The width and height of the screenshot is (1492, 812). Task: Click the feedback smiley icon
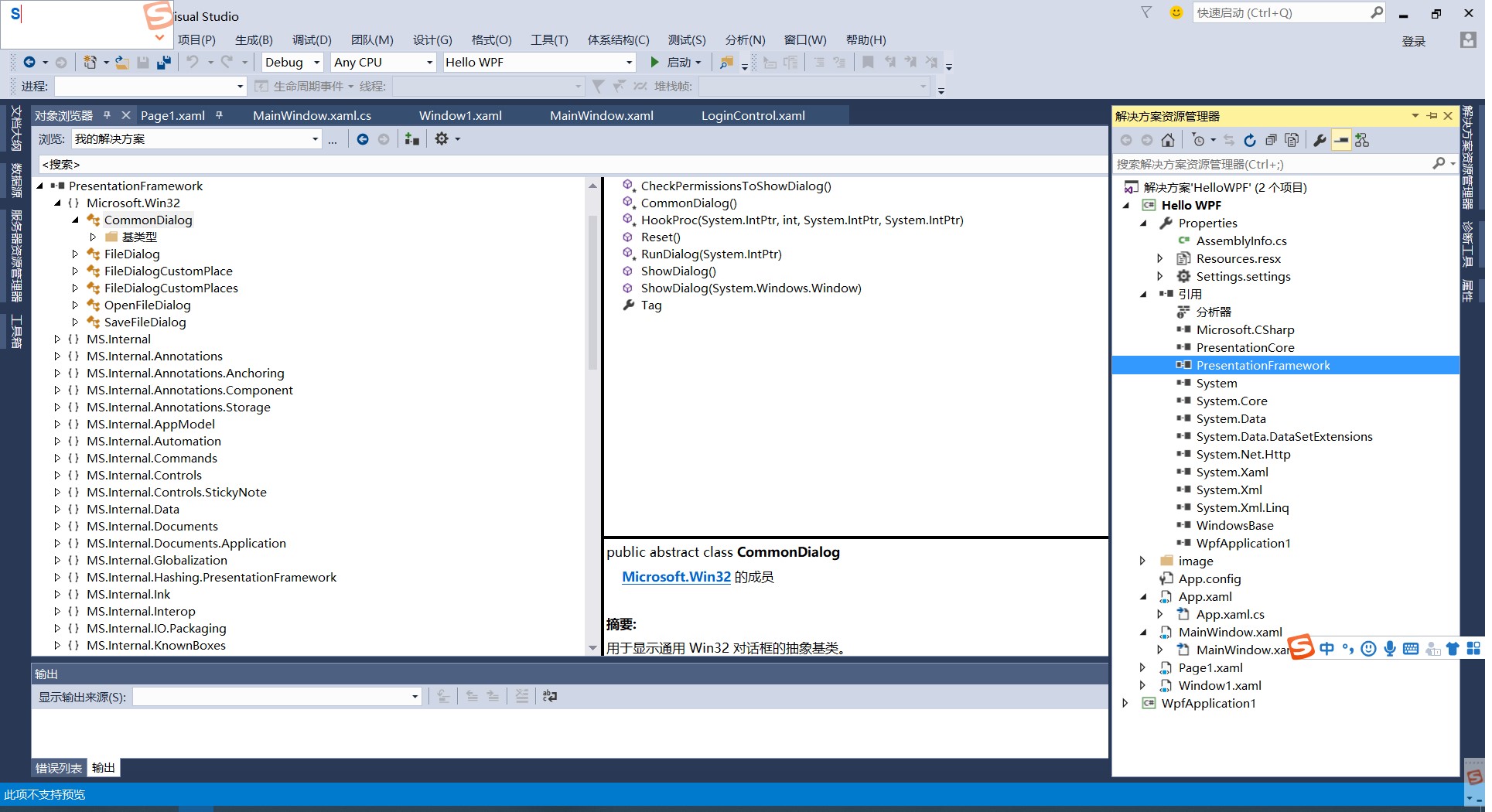click(x=1176, y=12)
